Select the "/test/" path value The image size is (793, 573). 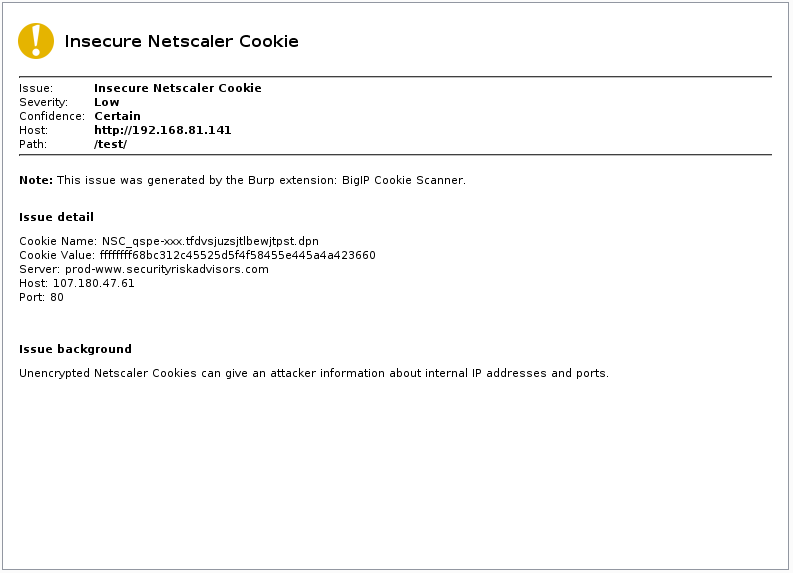[x=110, y=144]
